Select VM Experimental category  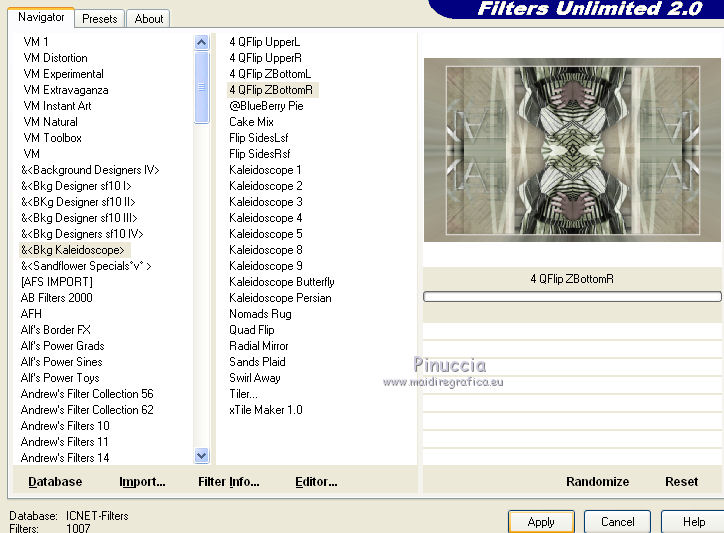point(64,74)
